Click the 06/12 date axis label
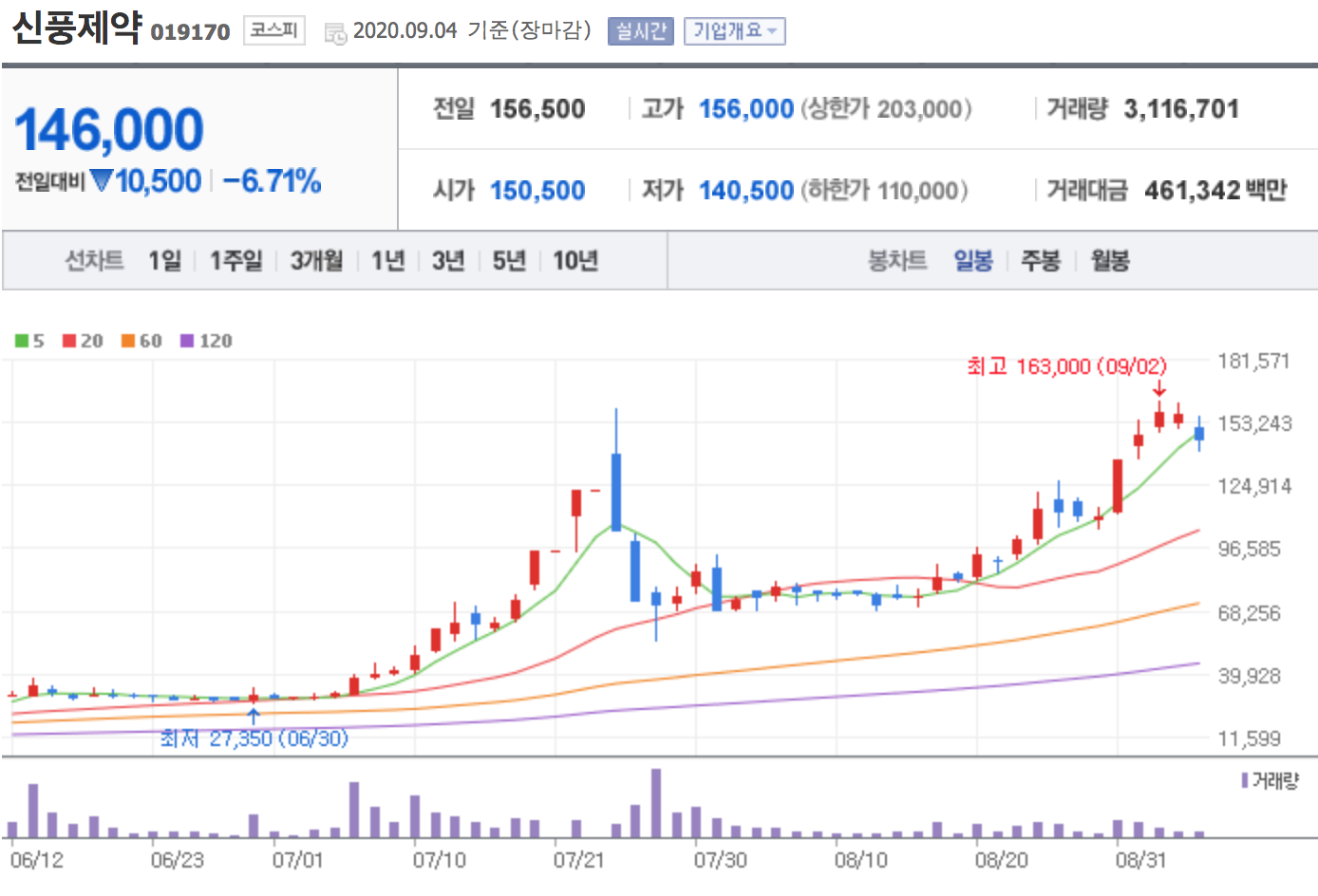This screenshot has height=896, width=1318. pyautogui.click(x=36, y=860)
